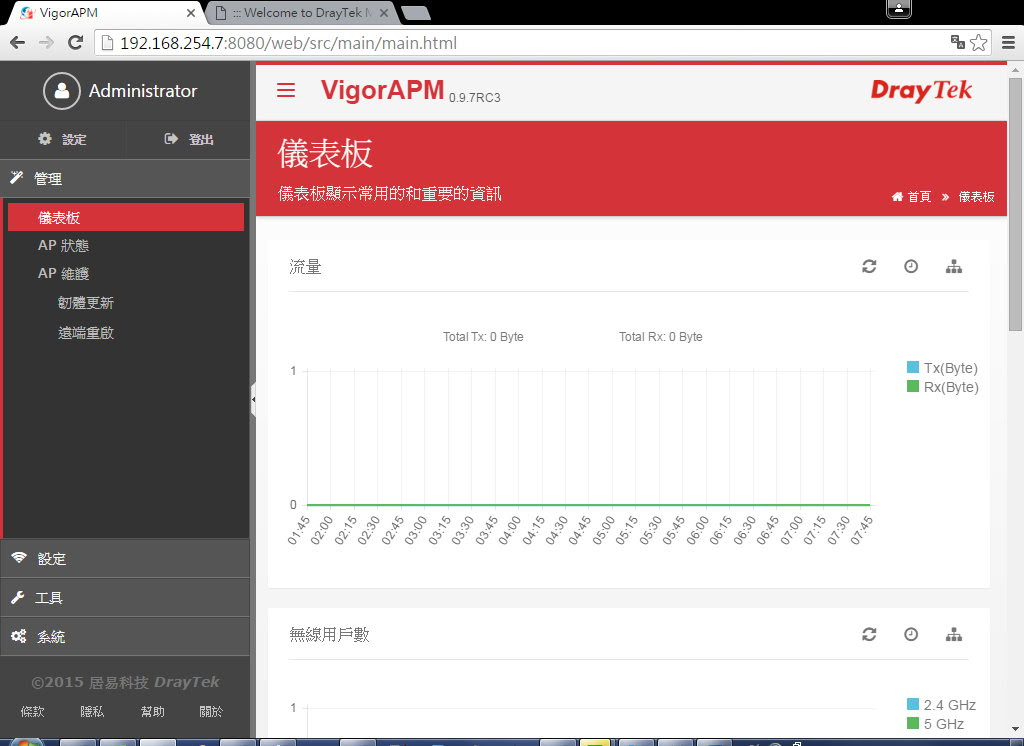1024x746 pixels.
Task: Open the 隱私 privacy footer link
Action: (92, 711)
